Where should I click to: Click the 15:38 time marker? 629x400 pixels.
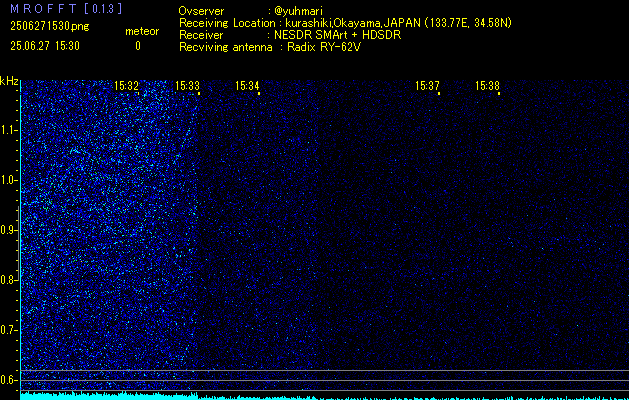487,85
